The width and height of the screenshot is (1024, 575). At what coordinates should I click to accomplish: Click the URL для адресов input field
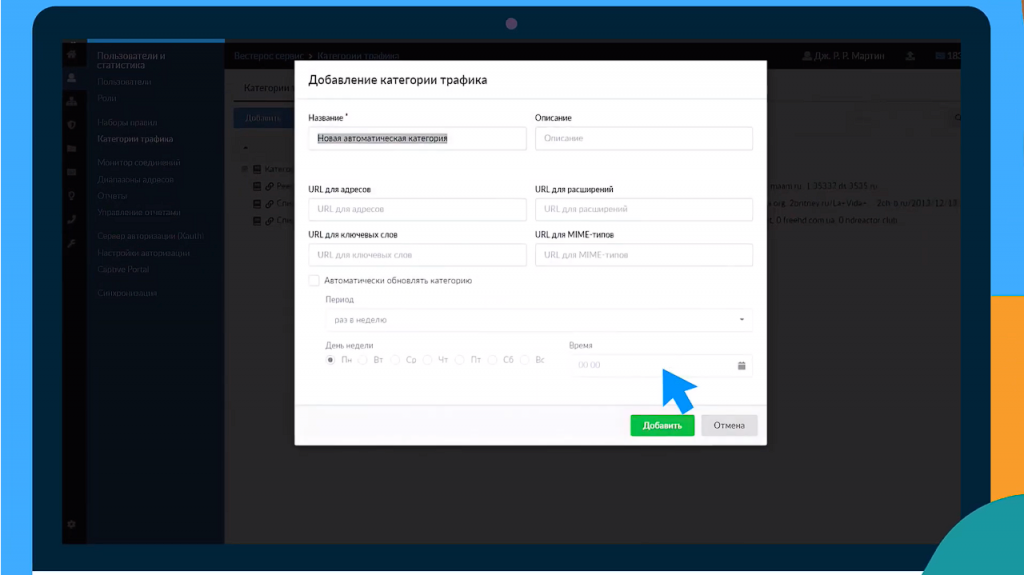417,209
